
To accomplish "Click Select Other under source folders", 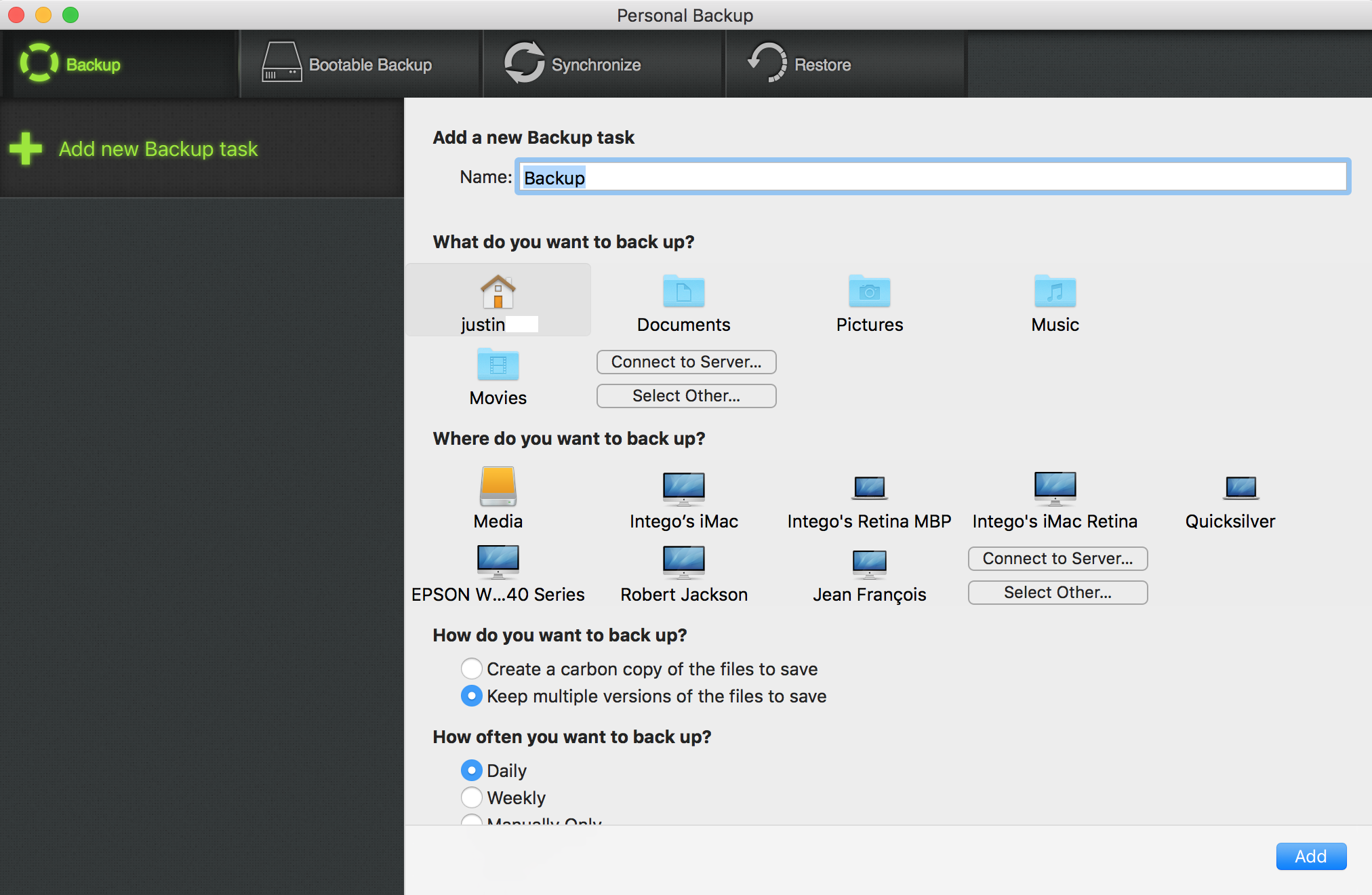I will (x=687, y=396).
